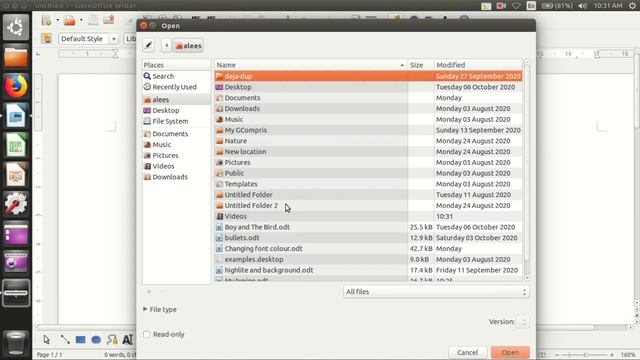Viewport: 640px width, 360px height.
Task: Open the Version dropdown
Action: 523,322
